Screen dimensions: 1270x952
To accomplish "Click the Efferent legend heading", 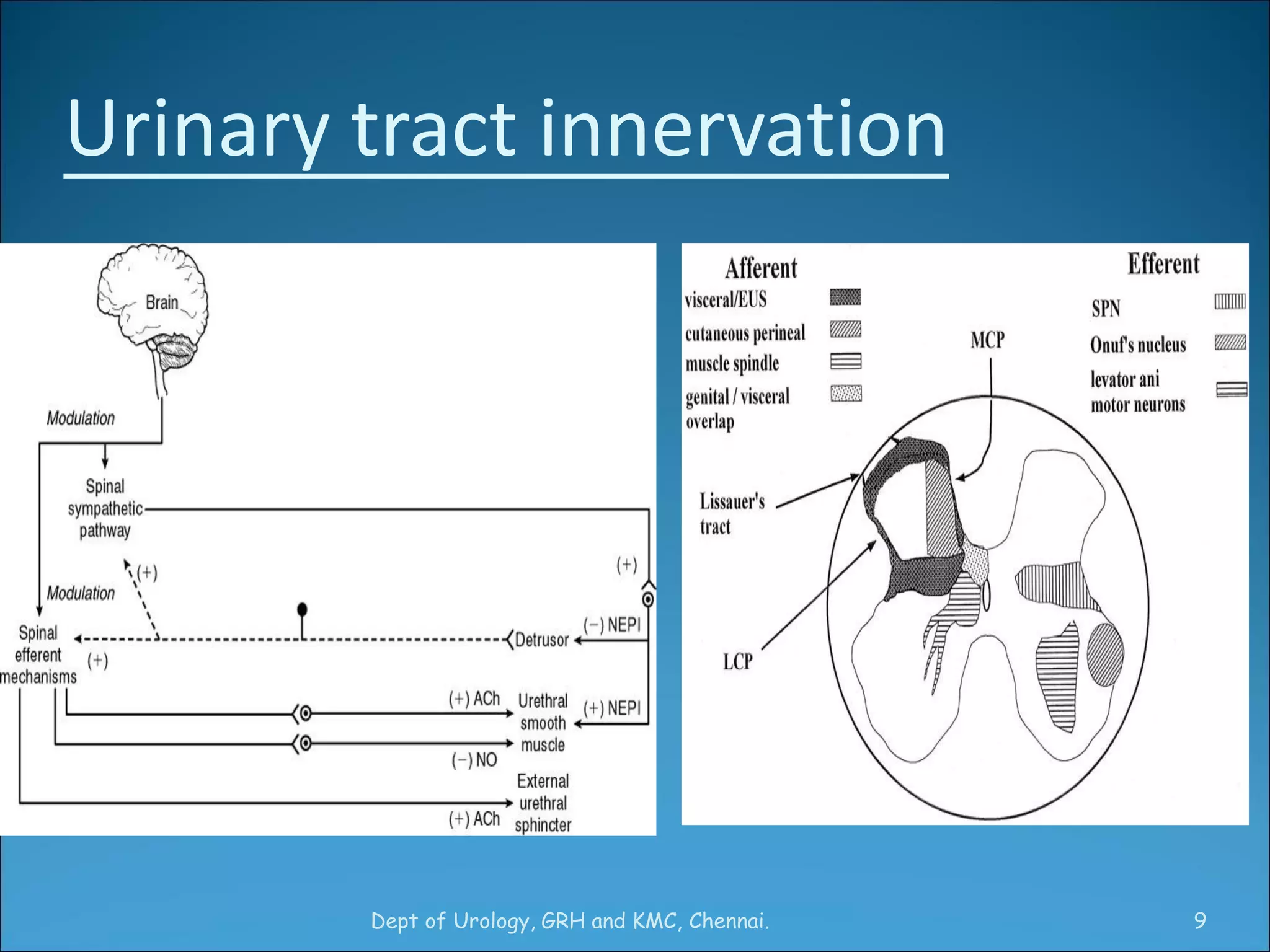I will pos(1163,263).
